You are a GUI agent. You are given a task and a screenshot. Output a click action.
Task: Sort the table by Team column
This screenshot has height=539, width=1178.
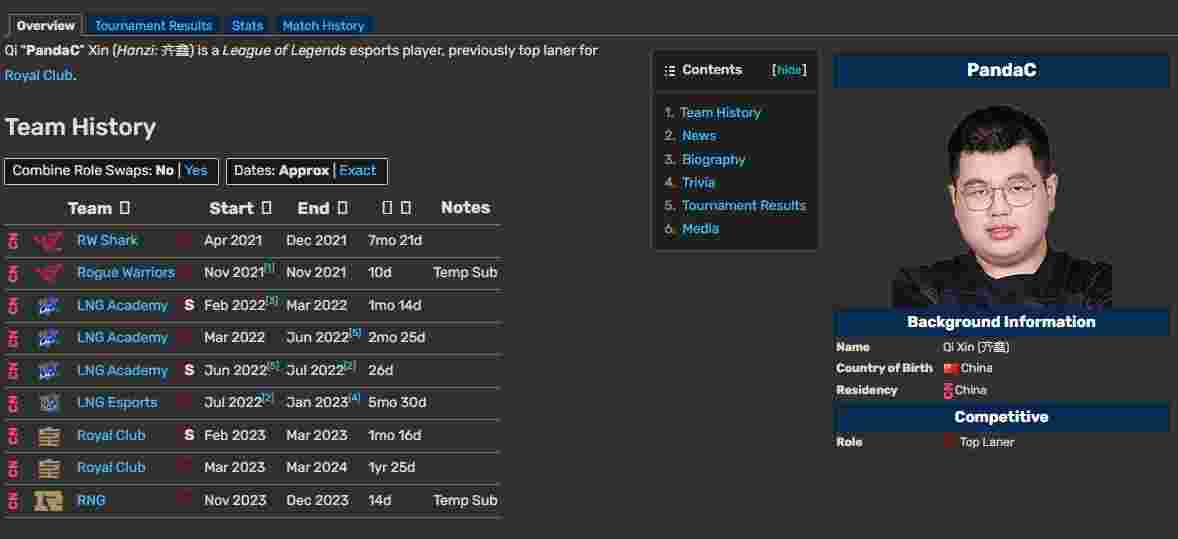(x=125, y=208)
